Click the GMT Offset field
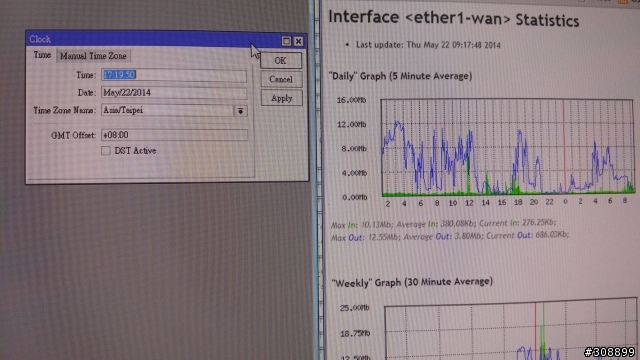The height and width of the screenshot is (360, 640). 174,135
